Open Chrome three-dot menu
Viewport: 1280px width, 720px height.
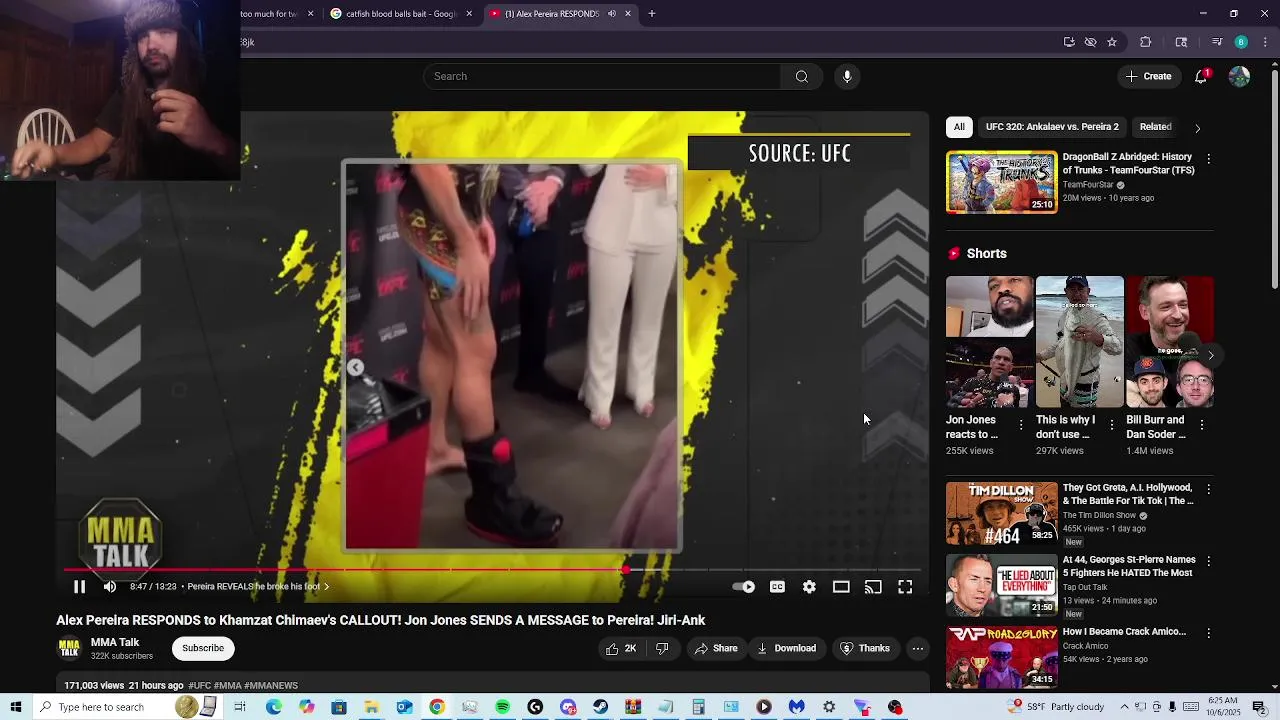coord(1265,42)
